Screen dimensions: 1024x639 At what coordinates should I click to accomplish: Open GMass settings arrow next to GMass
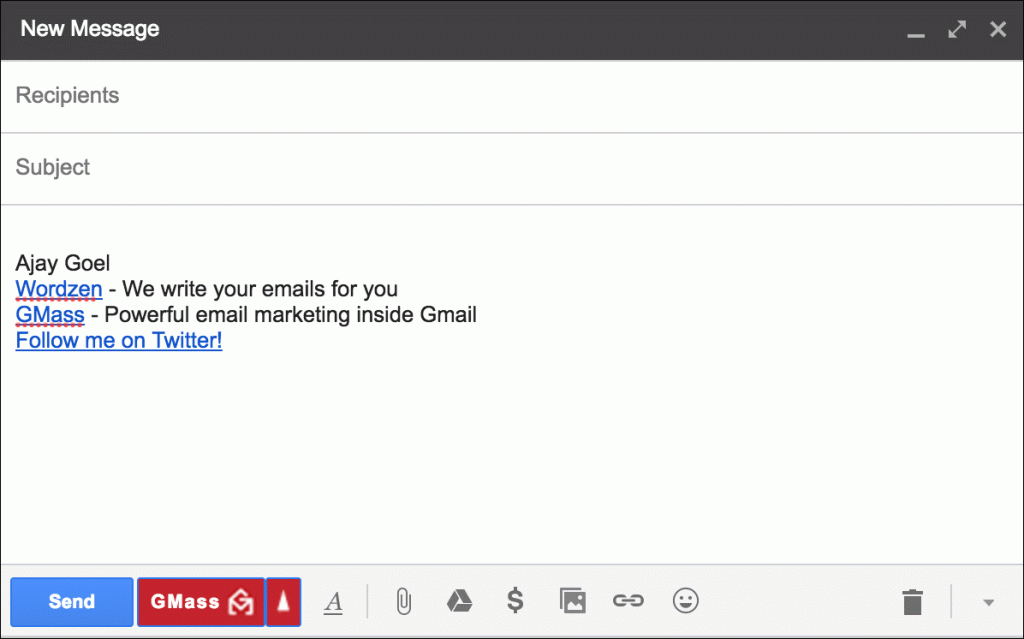(284, 601)
